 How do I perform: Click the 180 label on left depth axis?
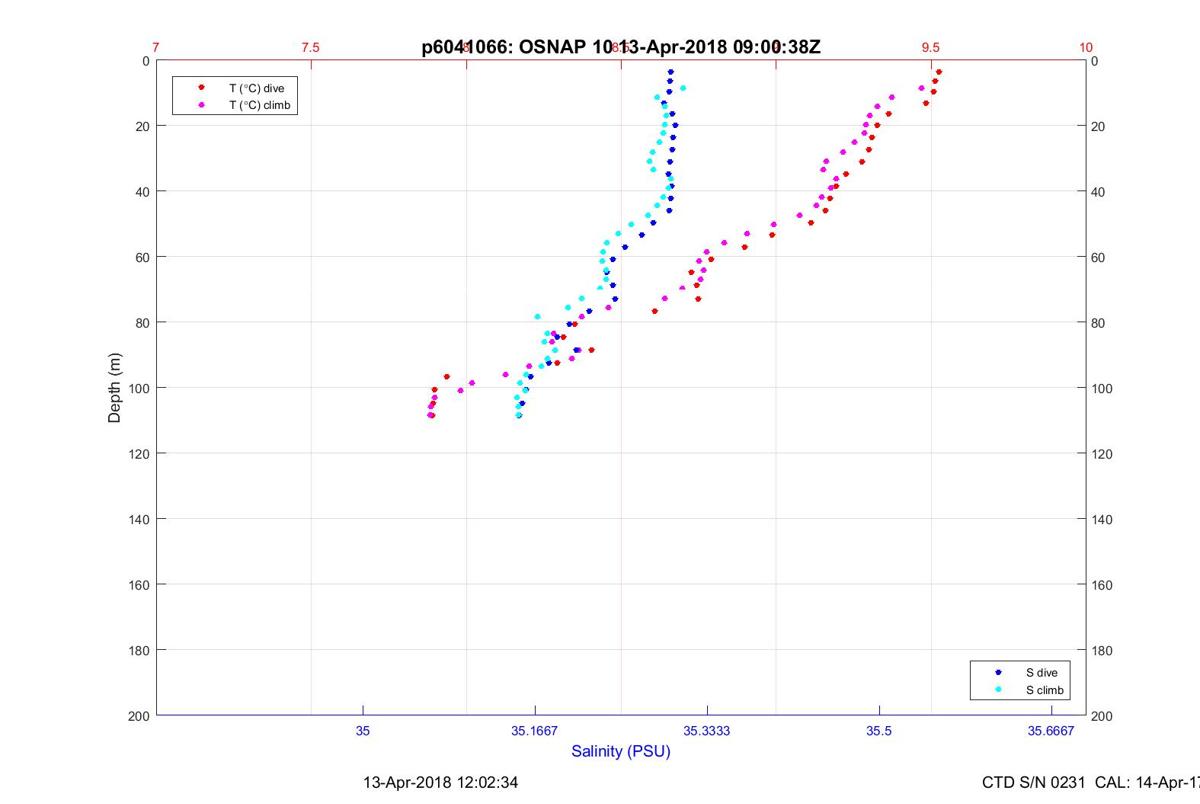pyautogui.click(x=139, y=650)
